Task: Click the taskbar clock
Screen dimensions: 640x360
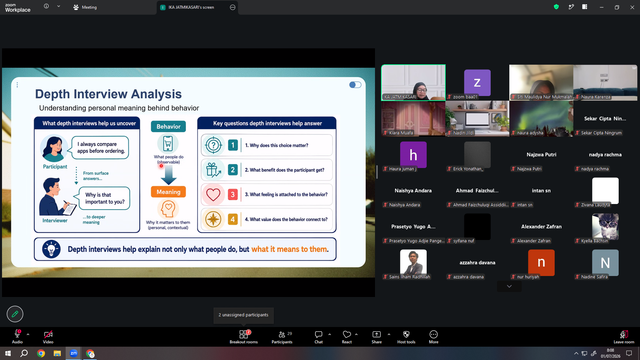Action: (x=611, y=353)
